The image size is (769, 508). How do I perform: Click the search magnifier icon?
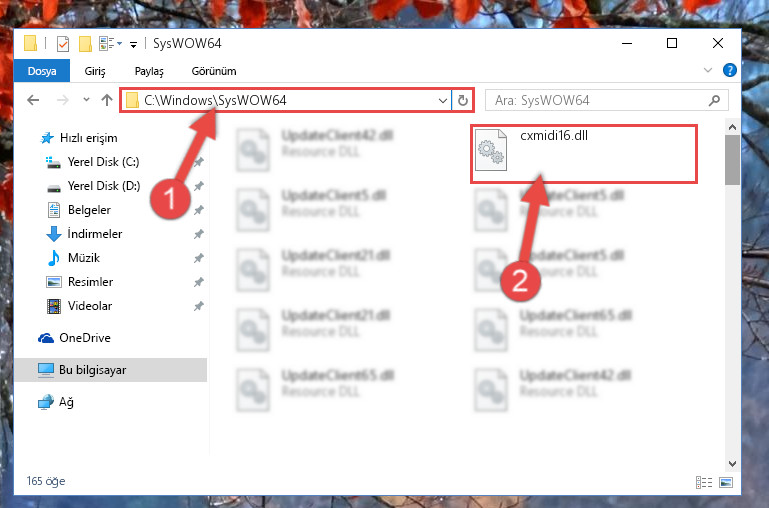click(x=714, y=101)
